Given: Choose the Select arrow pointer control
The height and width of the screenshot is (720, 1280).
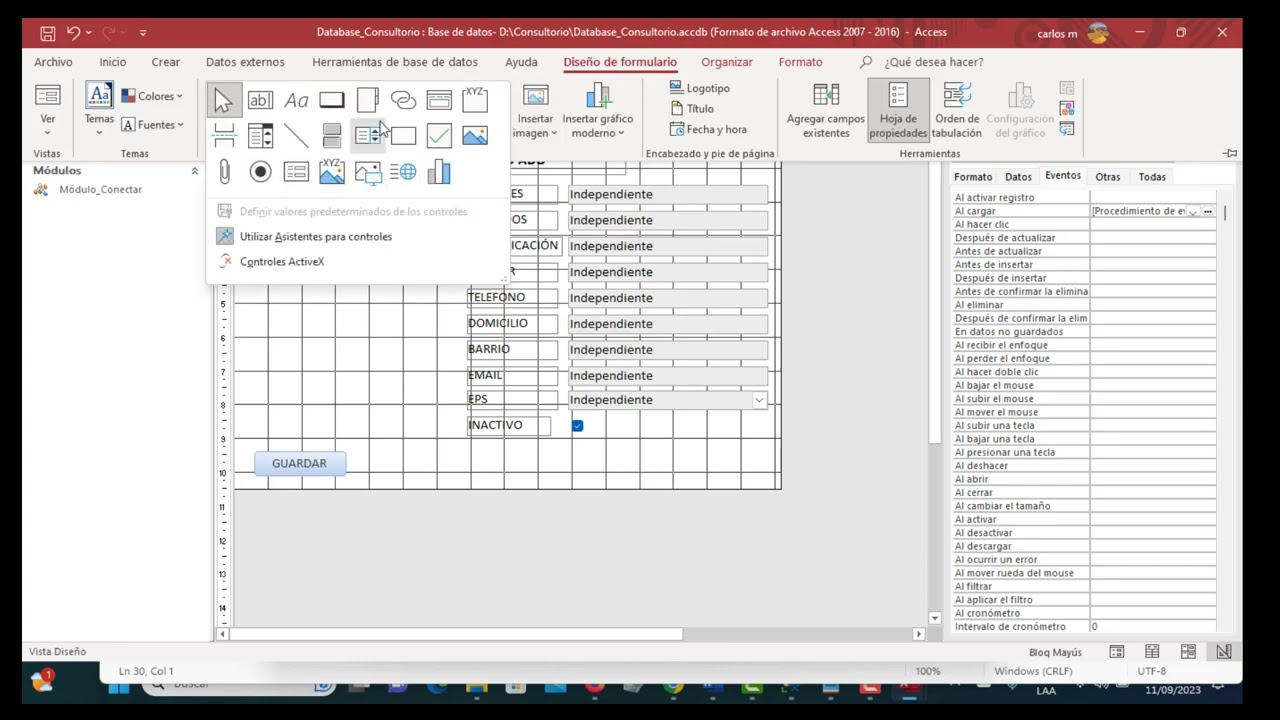Looking at the screenshot, I should 223,100.
